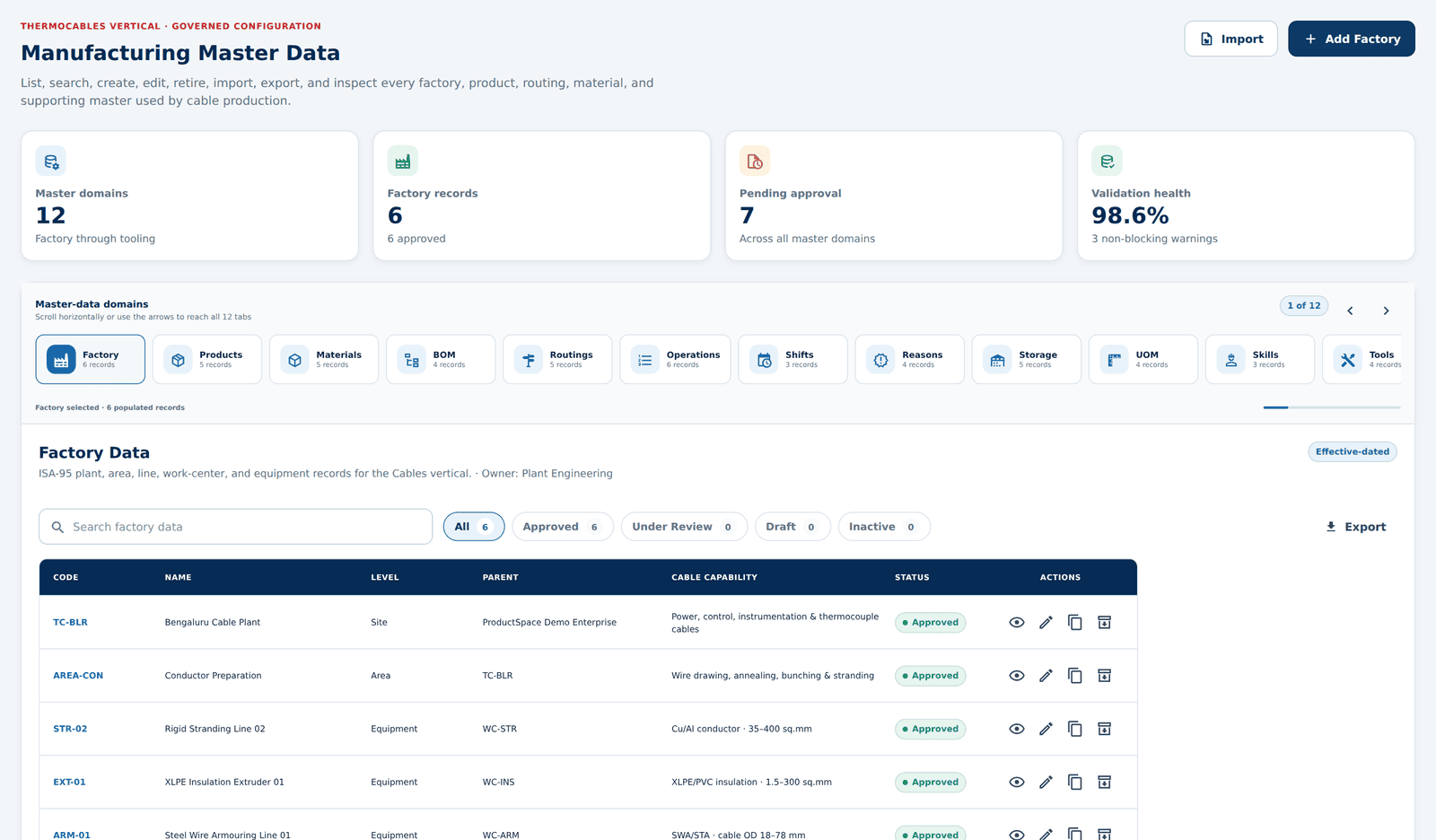Click the 'ProductSpace Demo Enterprise' parent cell

point(549,622)
